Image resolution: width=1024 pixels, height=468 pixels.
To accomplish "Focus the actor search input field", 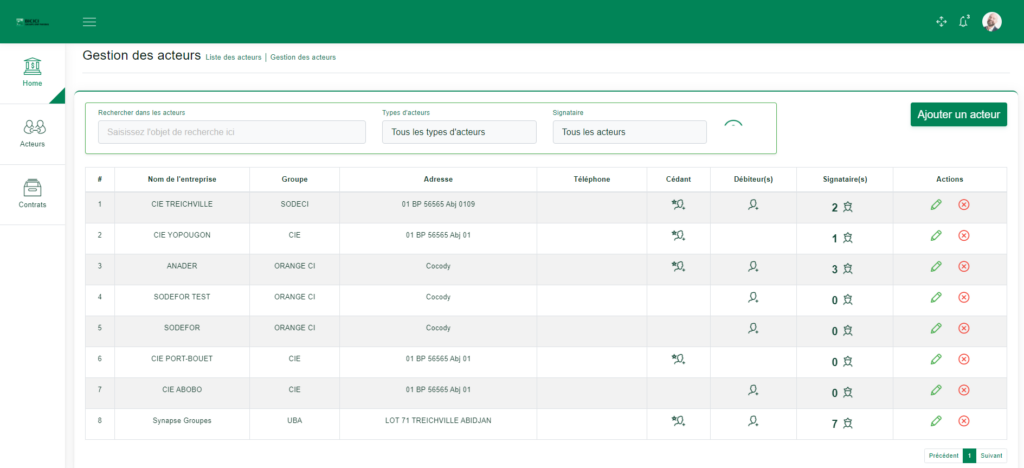I will [232, 132].
